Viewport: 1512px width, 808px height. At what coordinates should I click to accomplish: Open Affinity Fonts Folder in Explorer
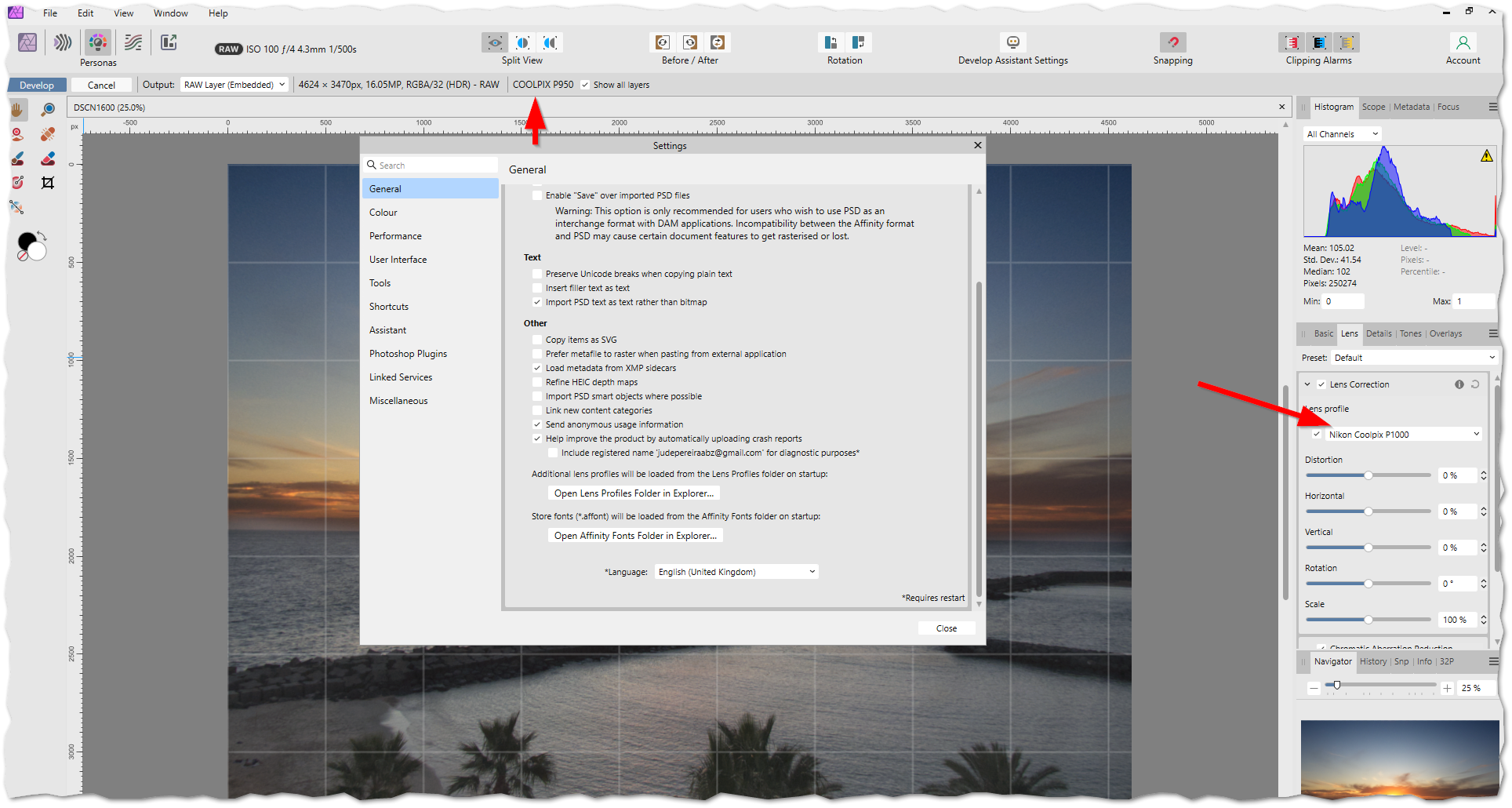(x=635, y=536)
